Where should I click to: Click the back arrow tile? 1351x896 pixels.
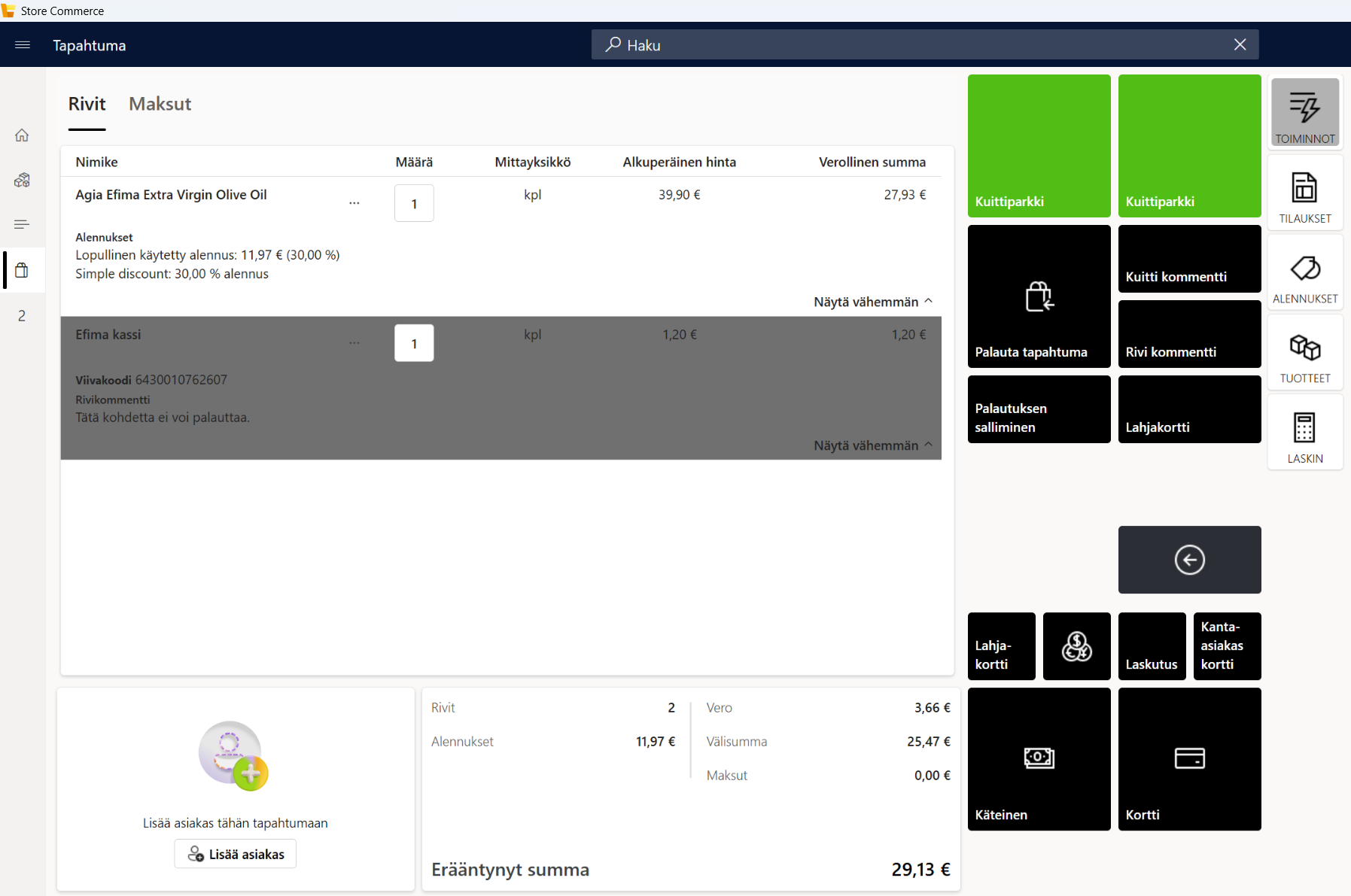(x=1190, y=560)
